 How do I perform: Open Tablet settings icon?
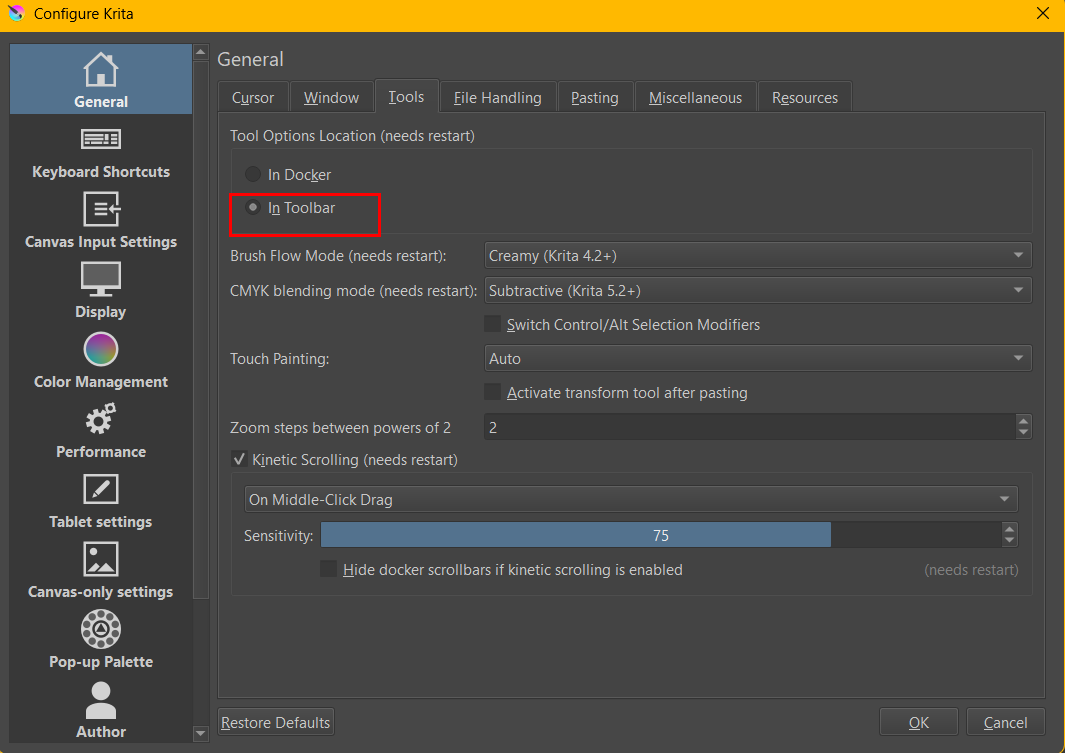(x=101, y=490)
